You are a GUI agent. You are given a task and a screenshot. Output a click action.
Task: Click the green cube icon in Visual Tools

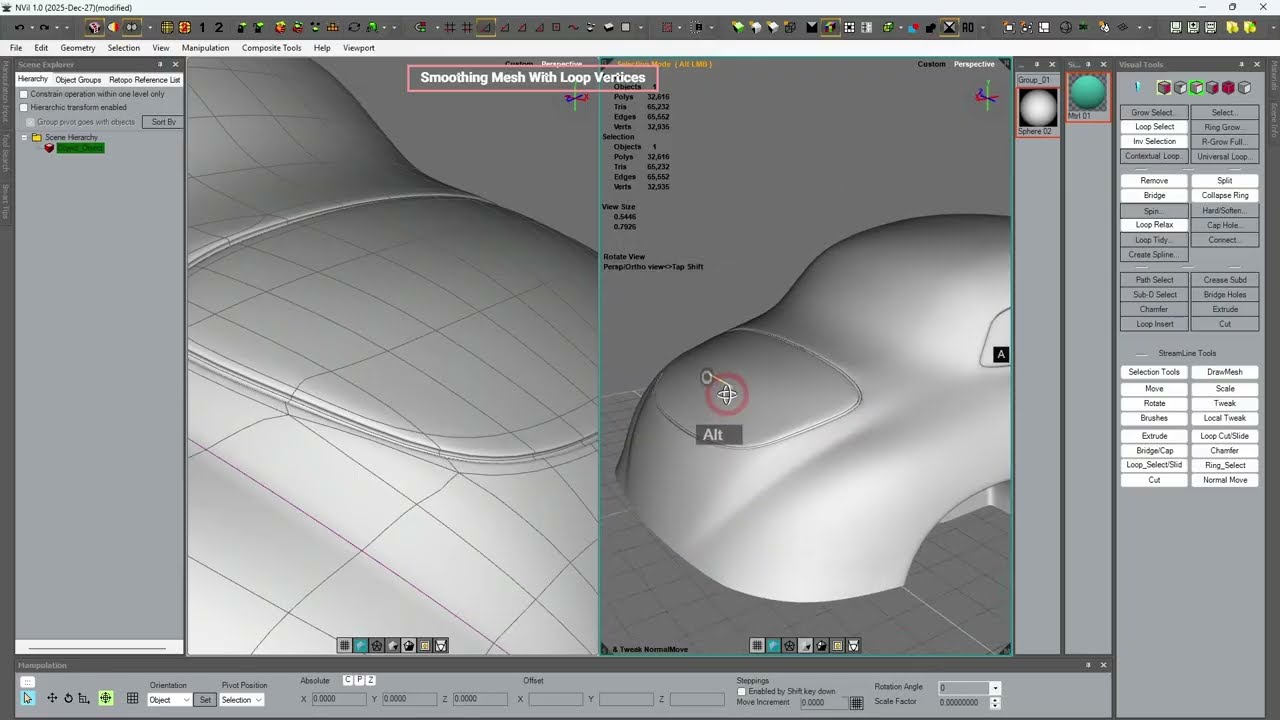(1196, 88)
